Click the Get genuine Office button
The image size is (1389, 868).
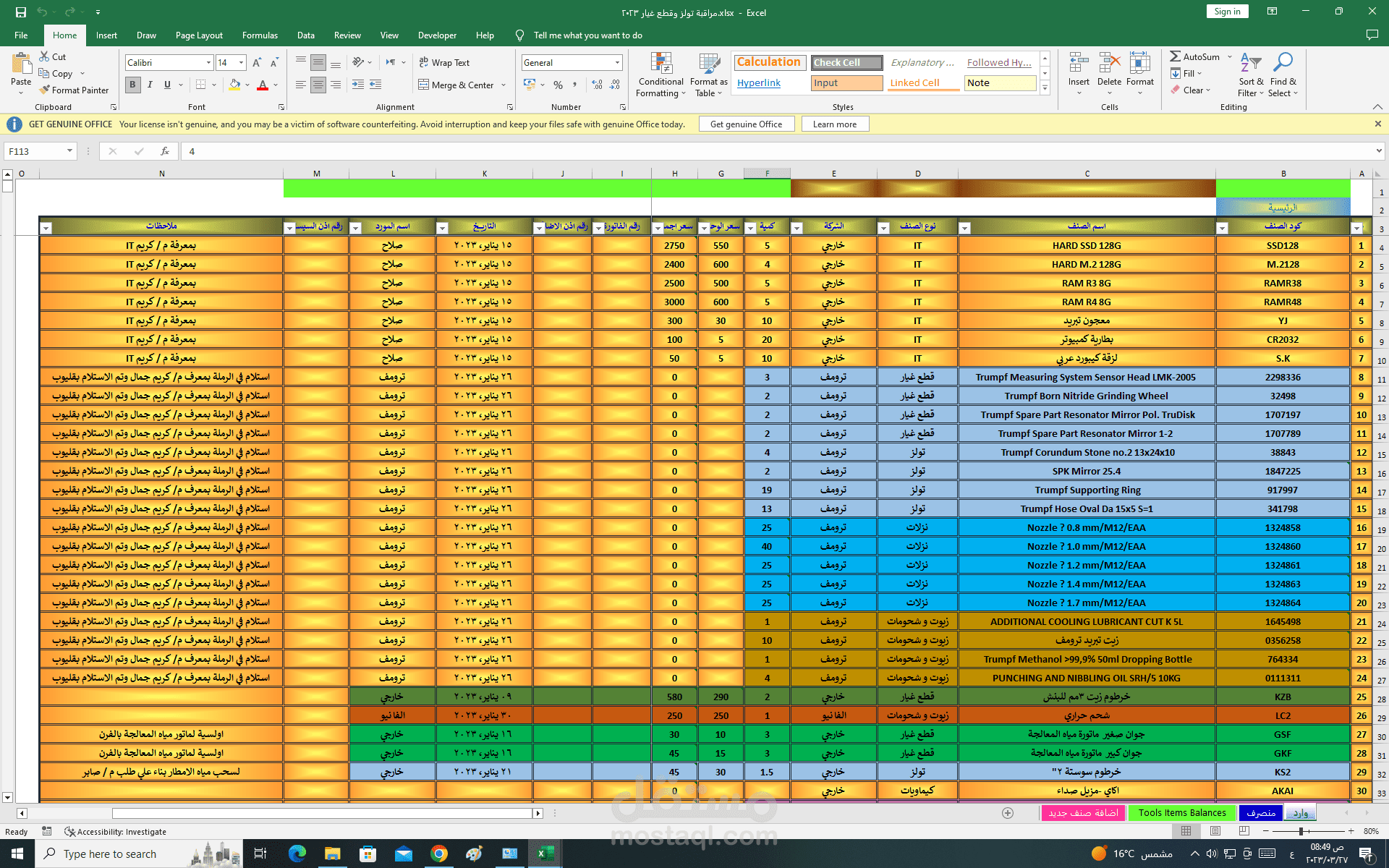point(746,124)
